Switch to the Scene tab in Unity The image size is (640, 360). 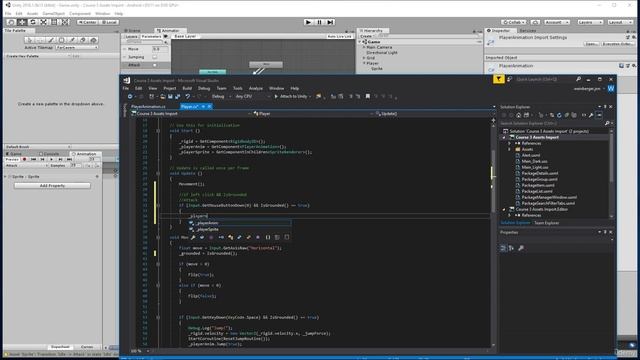(134, 31)
